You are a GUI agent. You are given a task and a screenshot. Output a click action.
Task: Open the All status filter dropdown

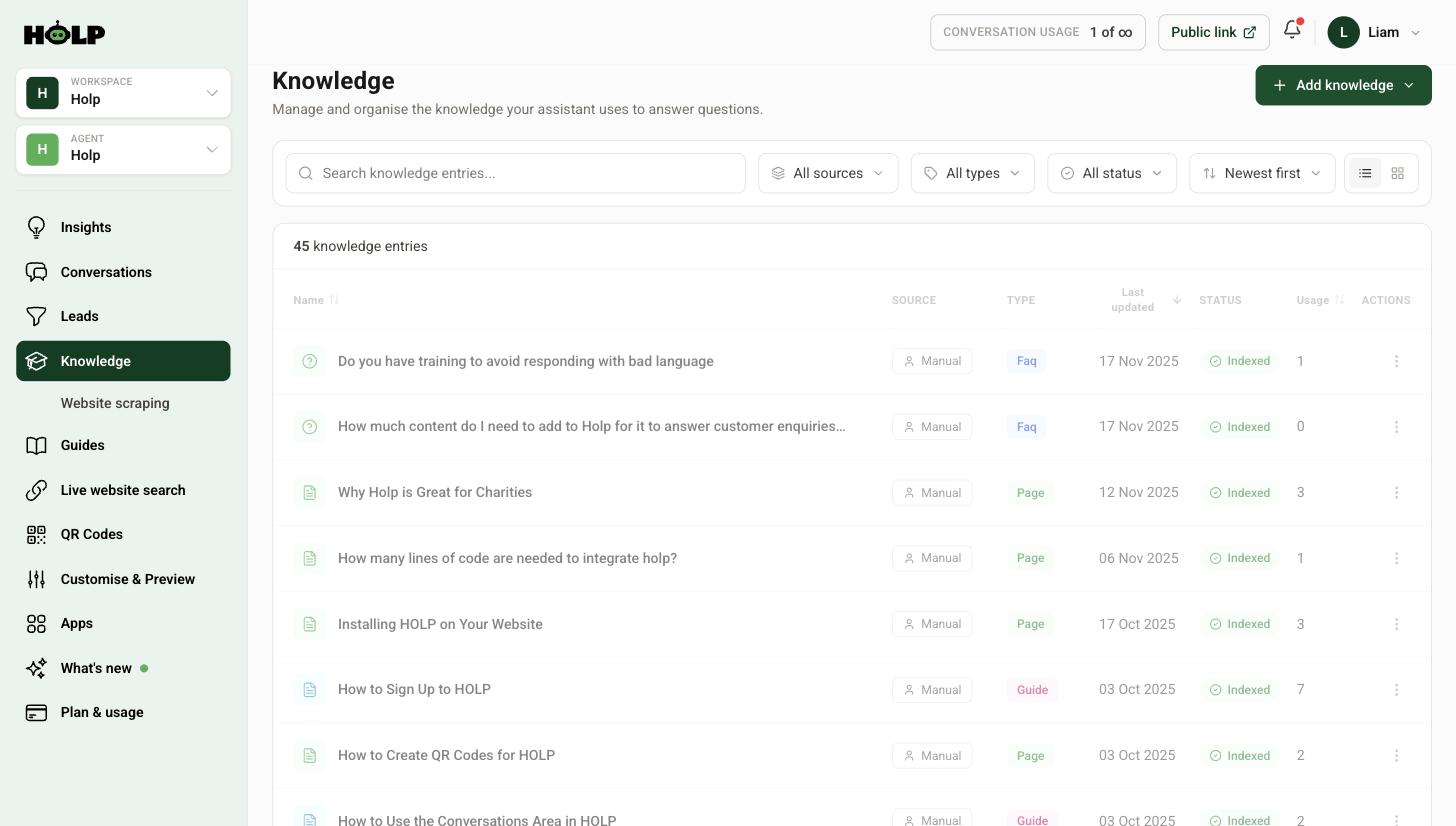[1112, 173]
